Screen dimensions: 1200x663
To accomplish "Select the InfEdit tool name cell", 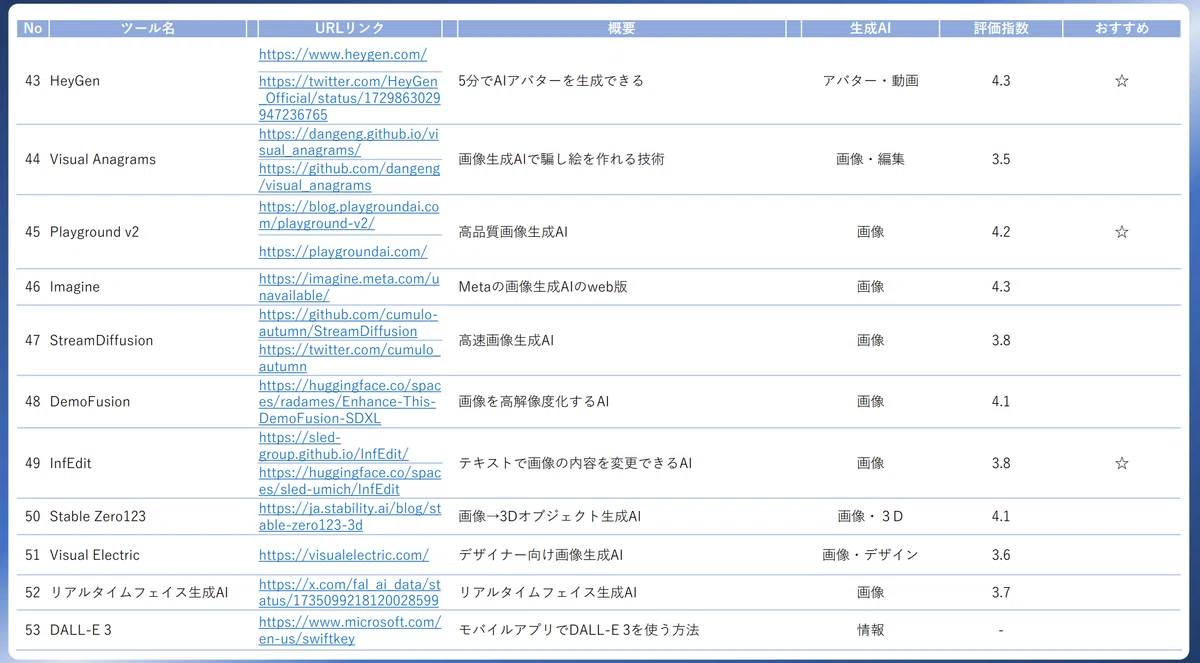I will pos(70,463).
